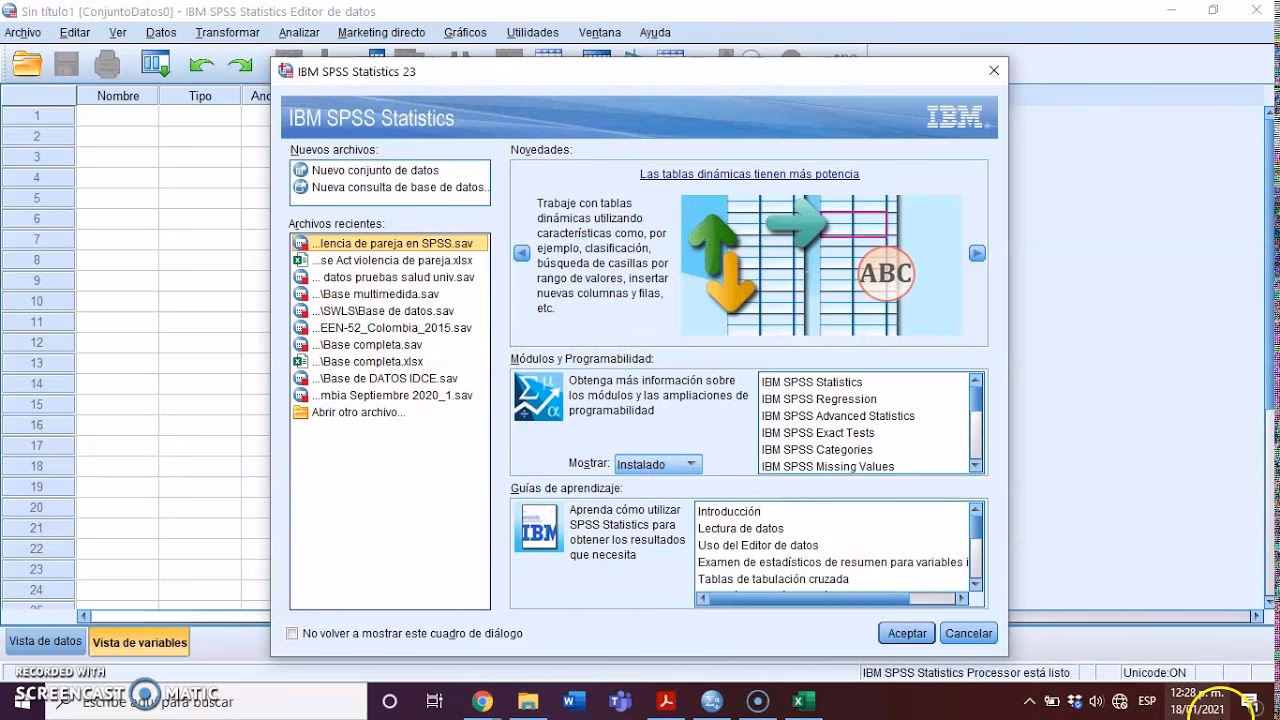Select Uso del Editor de datos guide
Viewport: 1280px width, 720px height.
click(x=758, y=546)
